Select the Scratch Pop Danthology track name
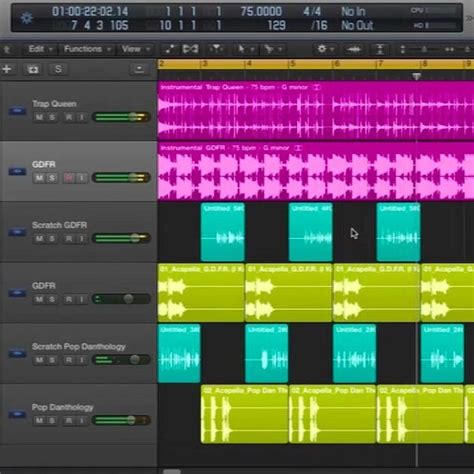Image resolution: width=474 pixels, height=474 pixels. coord(79,347)
